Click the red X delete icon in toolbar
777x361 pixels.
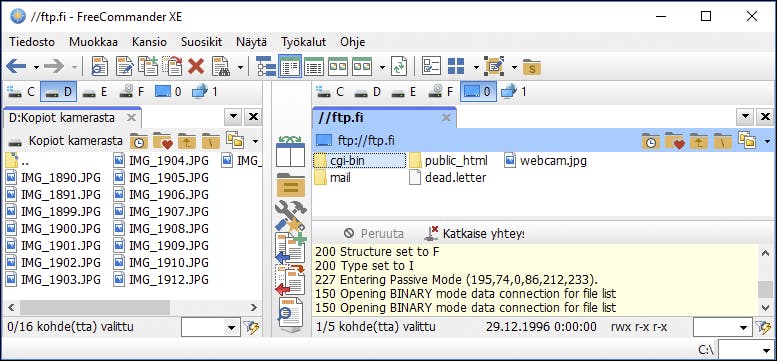pos(196,66)
